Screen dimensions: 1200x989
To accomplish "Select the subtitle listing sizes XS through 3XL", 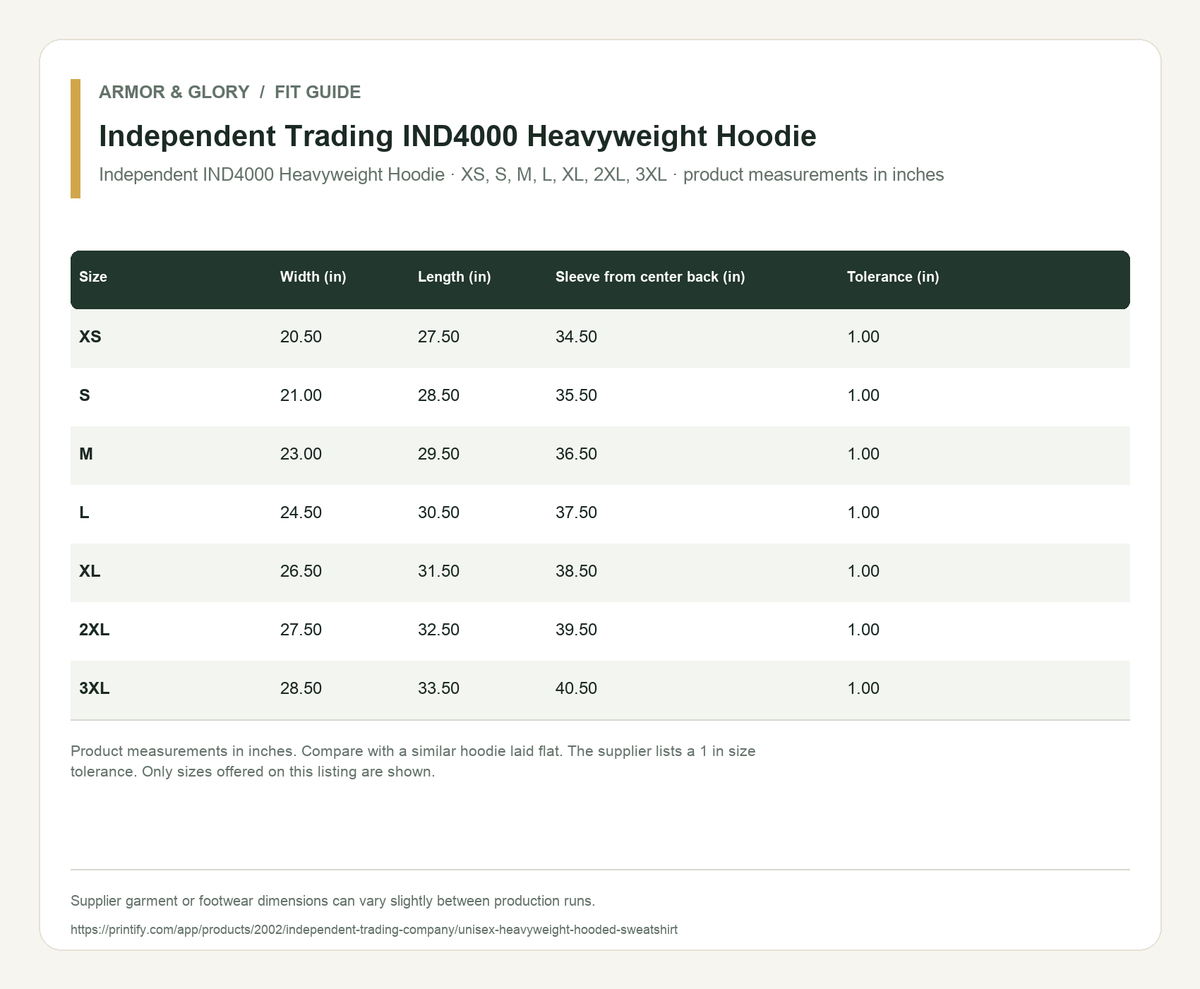I will coord(522,175).
